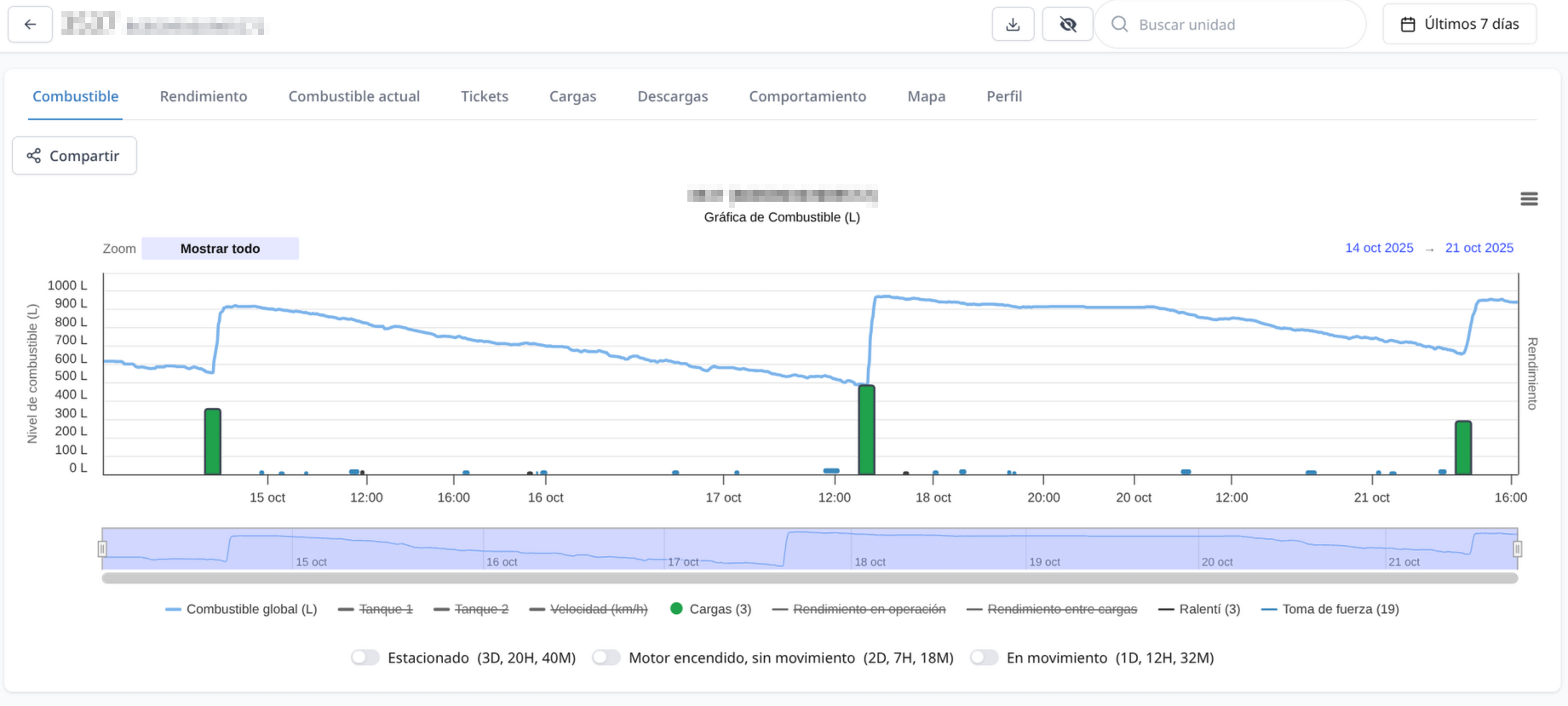Image resolution: width=1568 pixels, height=706 pixels.
Task: Open the chart hamburger menu
Action: tap(1529, 199)
